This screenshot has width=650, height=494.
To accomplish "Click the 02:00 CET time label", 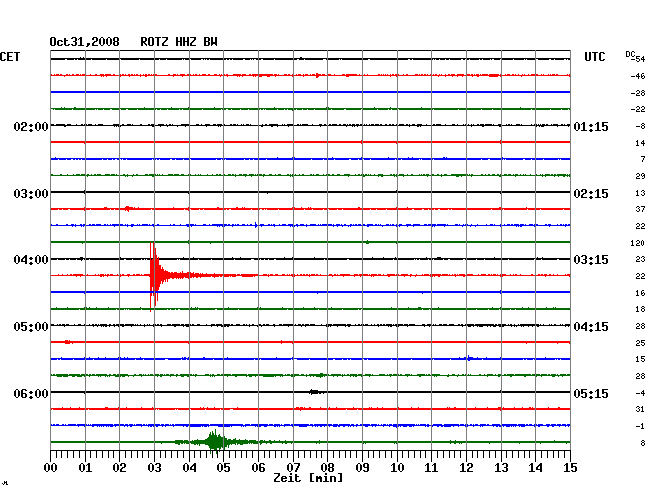I will [x=31, y=126].
